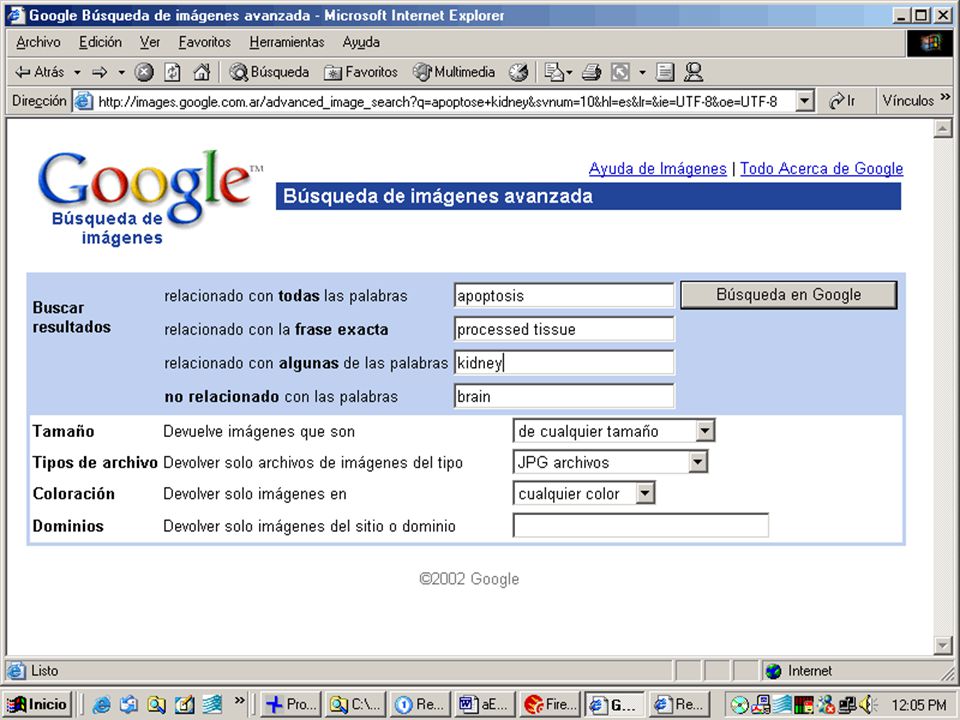Launch Outlook Express from quick launch
960x720 pixels.
[129, 705]
